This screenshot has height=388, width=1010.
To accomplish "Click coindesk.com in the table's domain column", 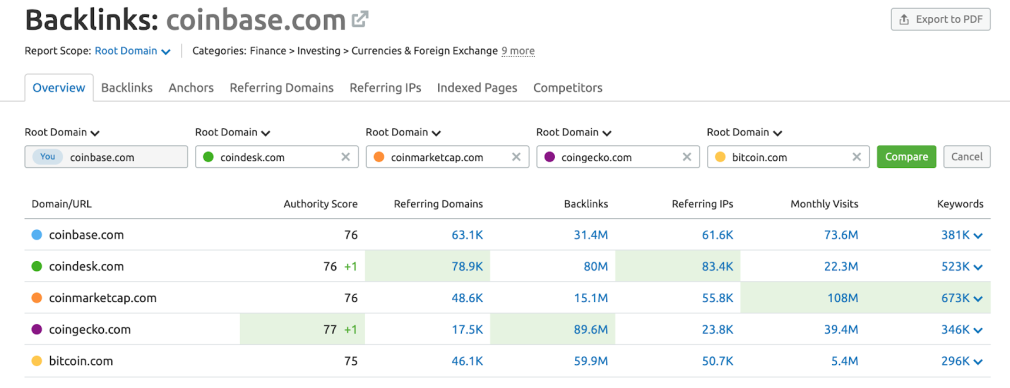I will pos(86,266).
